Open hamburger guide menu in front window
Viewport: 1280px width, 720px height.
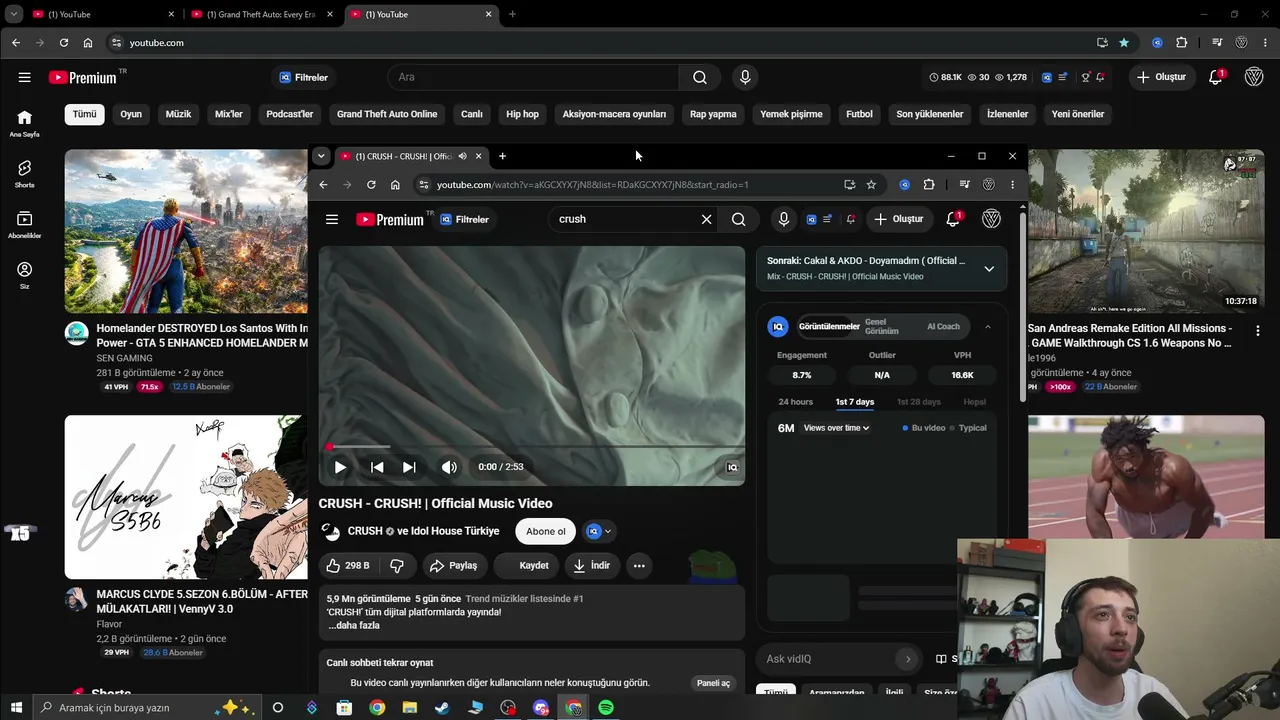(332, 219)
